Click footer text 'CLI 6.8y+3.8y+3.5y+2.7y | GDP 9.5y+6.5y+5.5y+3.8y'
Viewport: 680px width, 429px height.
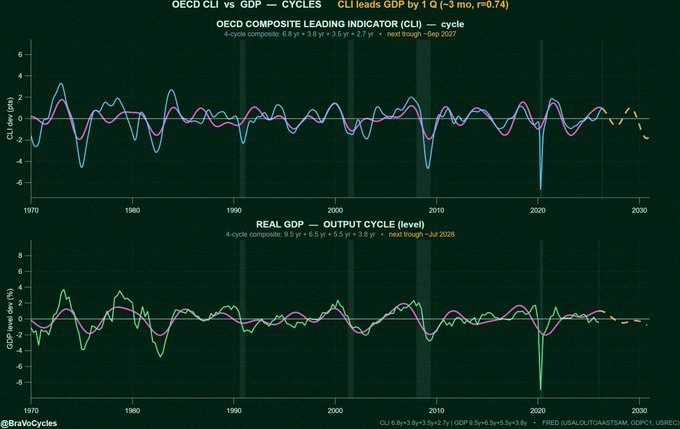(x=454, y=422)
